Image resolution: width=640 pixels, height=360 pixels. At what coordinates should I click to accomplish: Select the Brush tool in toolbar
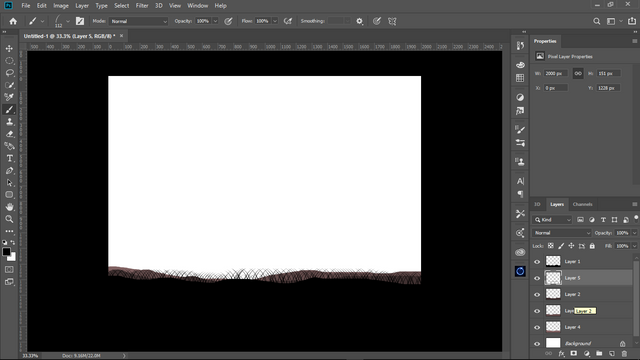(x=9, y=109)
